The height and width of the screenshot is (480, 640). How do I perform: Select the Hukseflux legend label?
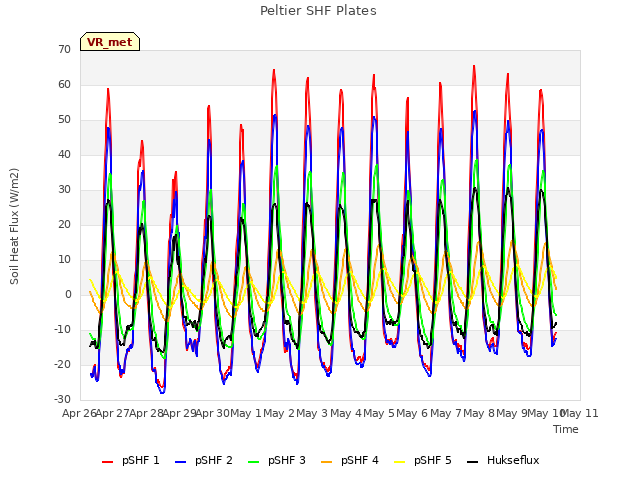tap(513, 460)
